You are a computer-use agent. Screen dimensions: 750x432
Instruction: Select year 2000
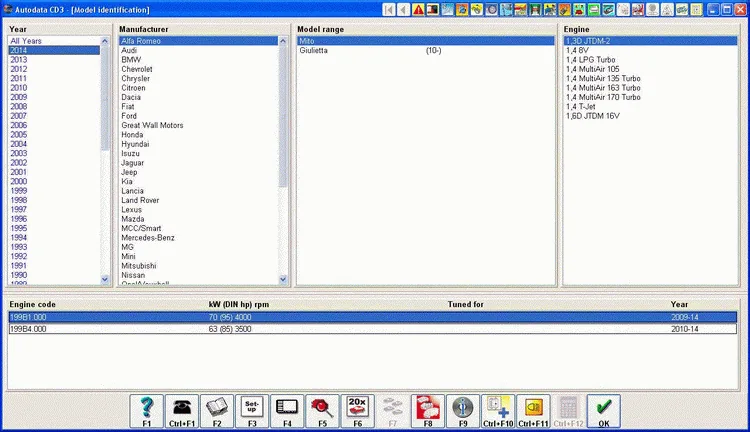point(54,182)
